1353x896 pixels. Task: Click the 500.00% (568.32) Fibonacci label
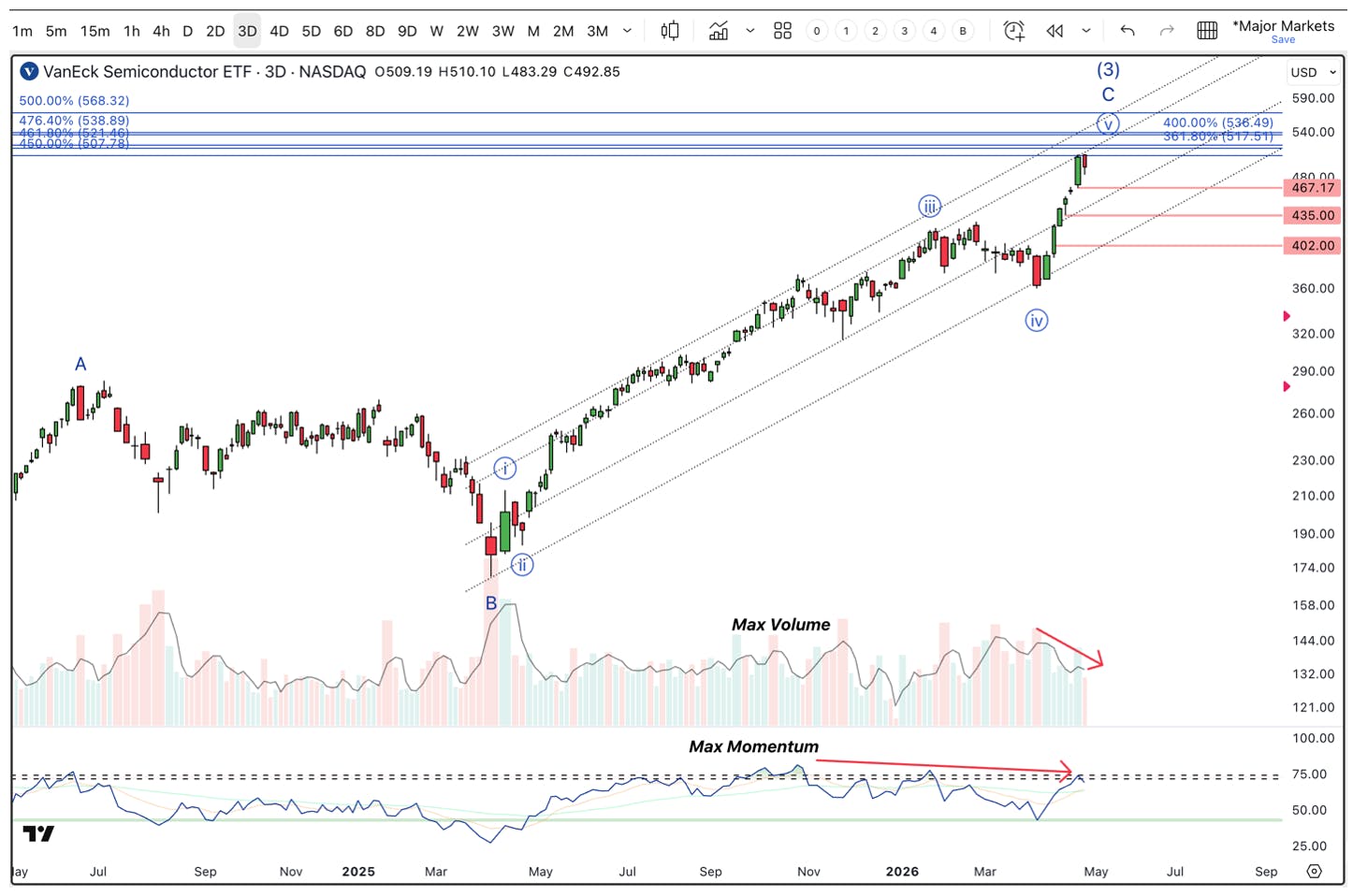pyautogui.click(x=74, y=100)
